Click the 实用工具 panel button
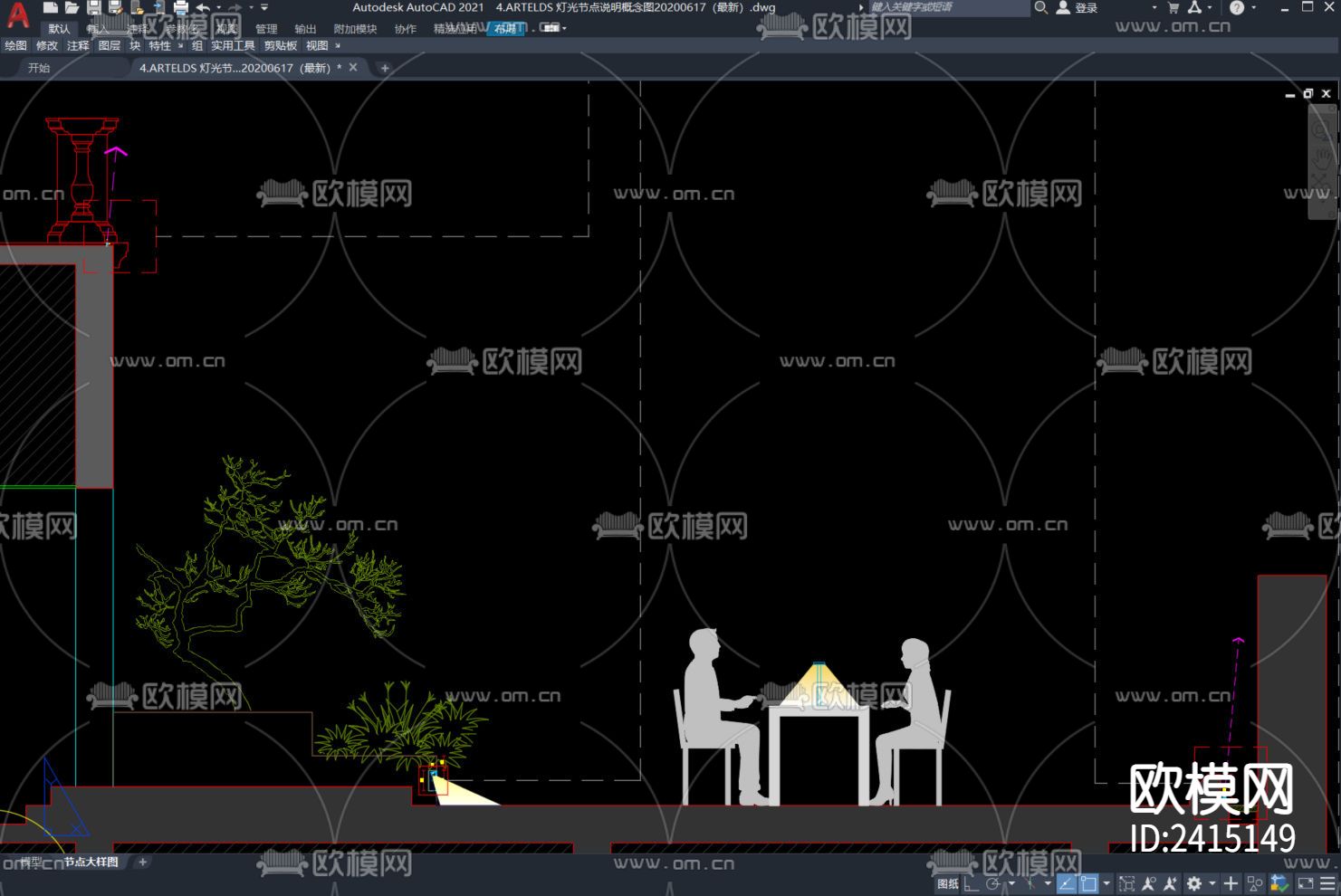This screenshot has width=1341, height=896. point(234,45)
